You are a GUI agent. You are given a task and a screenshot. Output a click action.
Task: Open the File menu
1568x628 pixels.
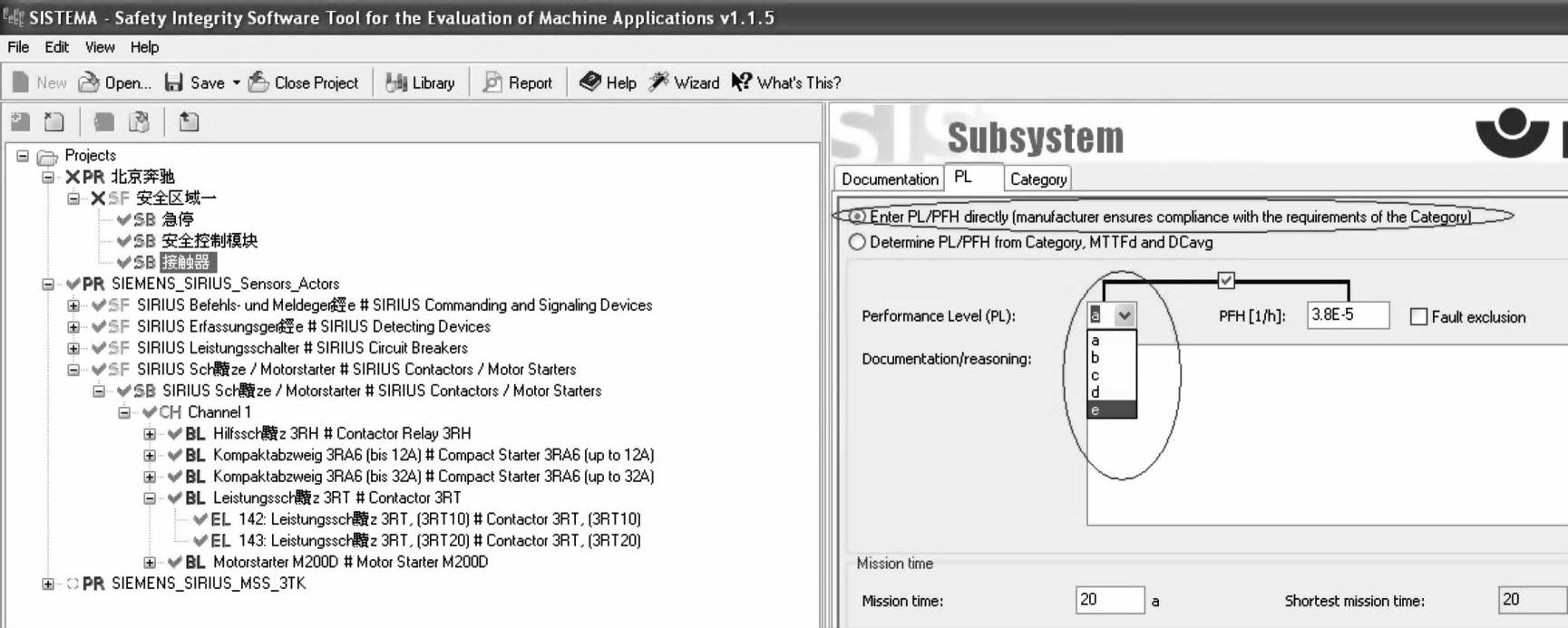coord(18,47)
